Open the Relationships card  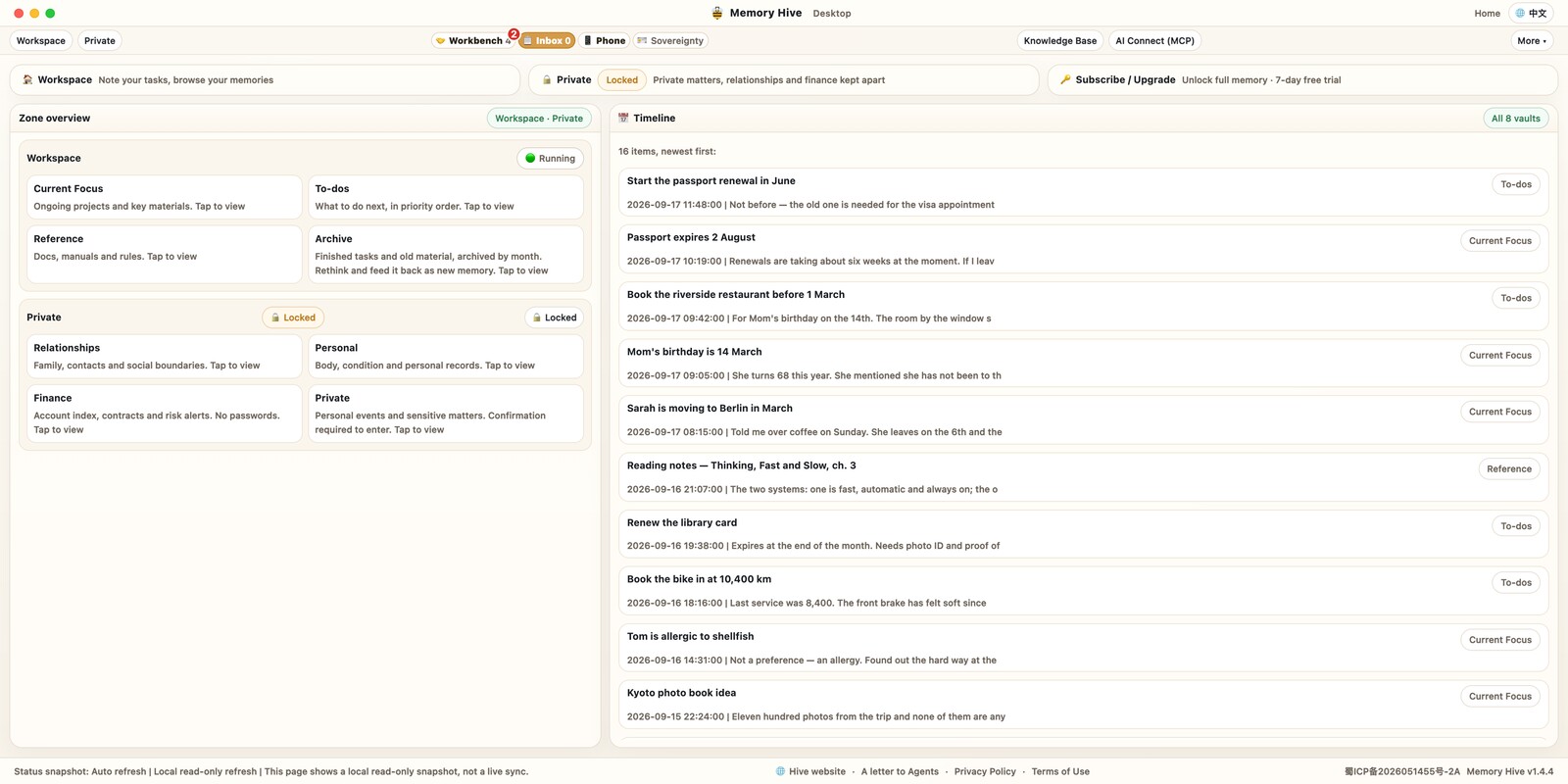[x=164, y=357]
